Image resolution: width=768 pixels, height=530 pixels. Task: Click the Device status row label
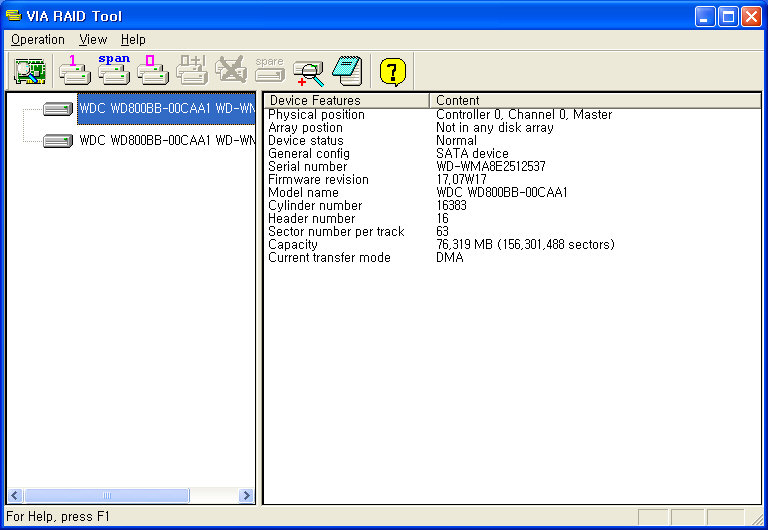[x=306, y=141]
